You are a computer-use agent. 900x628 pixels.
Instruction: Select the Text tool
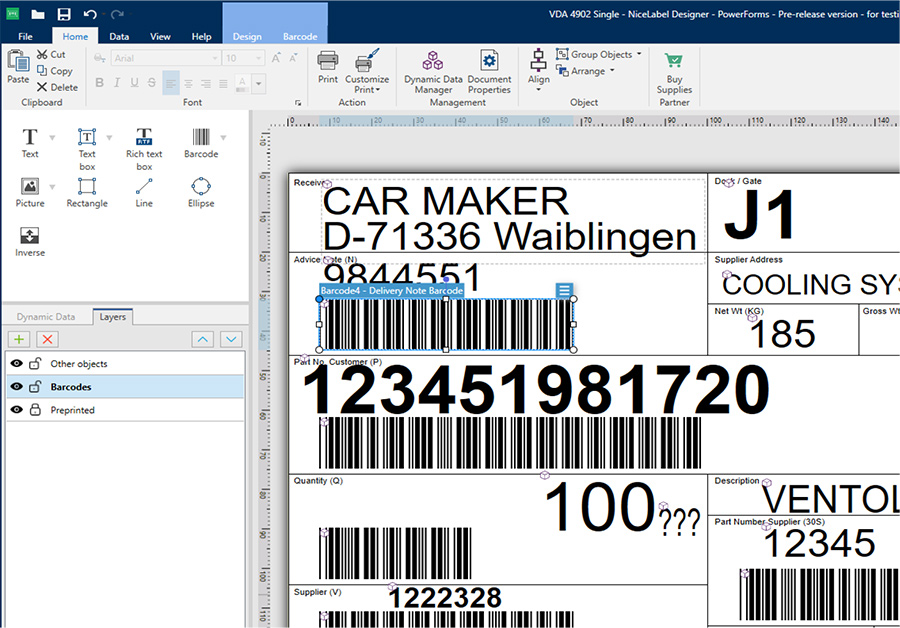(30, 143)
